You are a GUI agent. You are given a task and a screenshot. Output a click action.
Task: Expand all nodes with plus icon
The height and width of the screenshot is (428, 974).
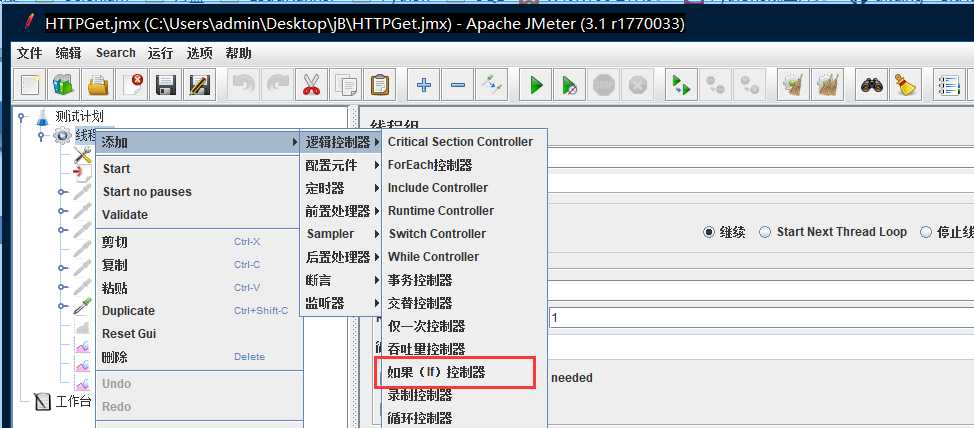click(424, 84)
